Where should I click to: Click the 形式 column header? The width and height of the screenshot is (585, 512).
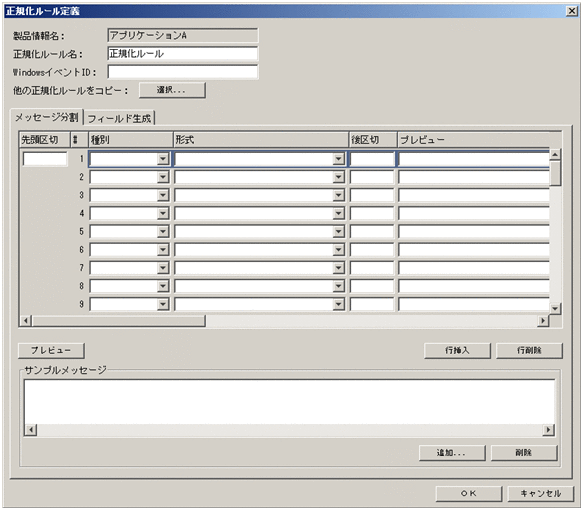click(261, 140)
